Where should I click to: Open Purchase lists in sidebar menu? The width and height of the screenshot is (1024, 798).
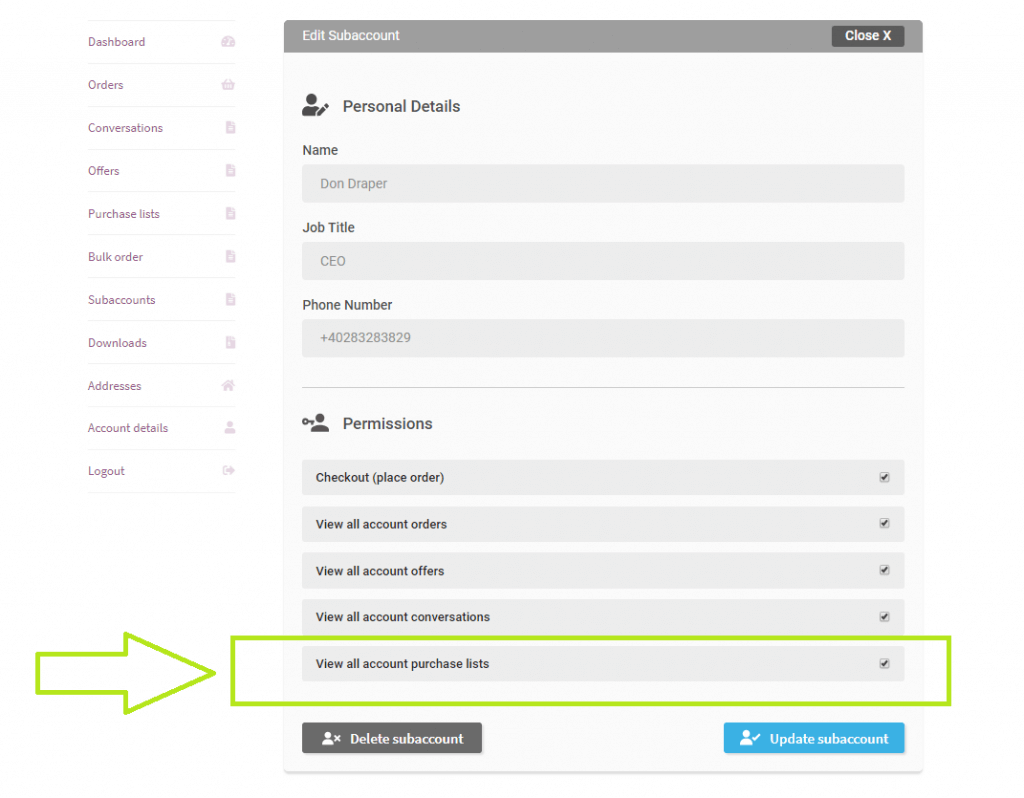point(123,214)
